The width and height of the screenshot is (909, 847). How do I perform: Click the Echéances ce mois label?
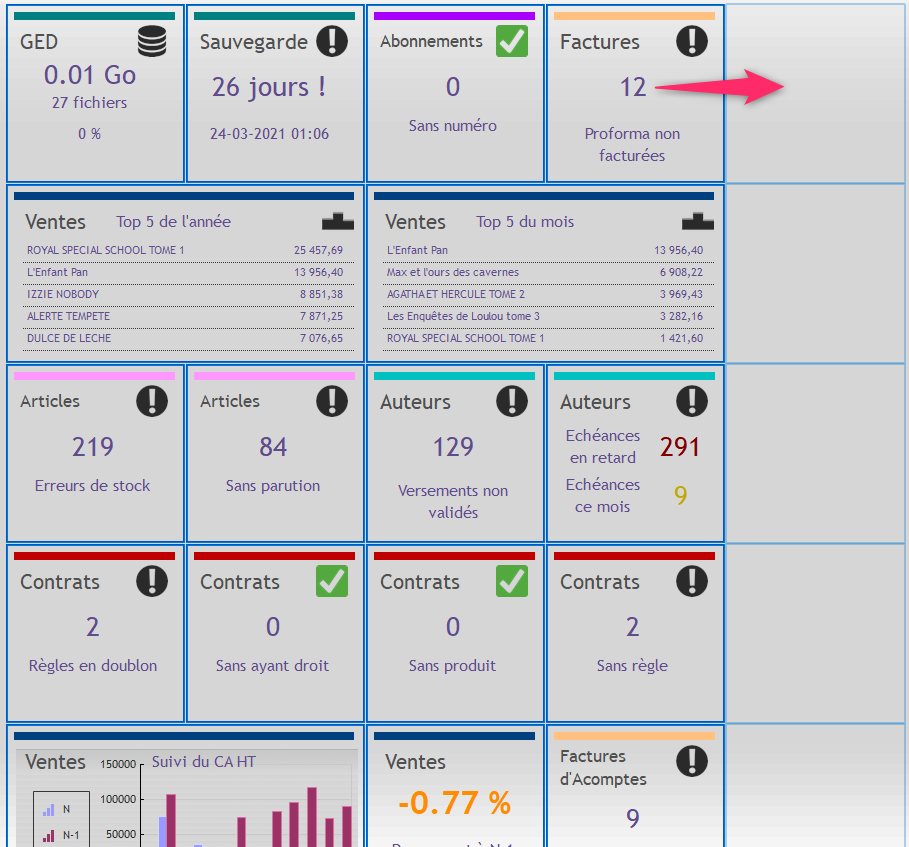[x=603, y=496]
